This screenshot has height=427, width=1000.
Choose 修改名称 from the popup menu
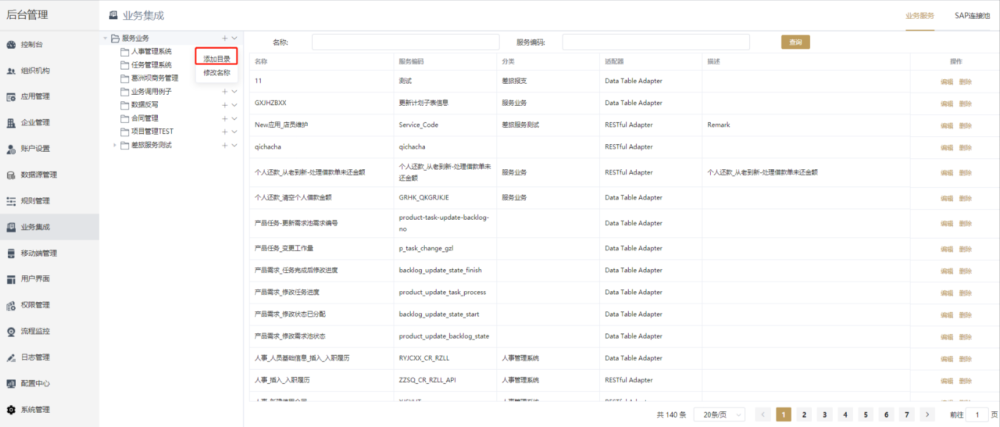pyautogui.click(x=217, y=73)
